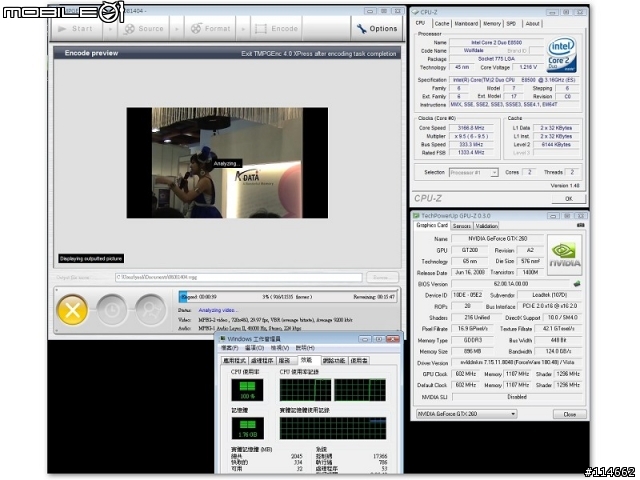Select Graphics Card tab in GPU-Z
Screen dimensions: 640x480
point(431,225)
